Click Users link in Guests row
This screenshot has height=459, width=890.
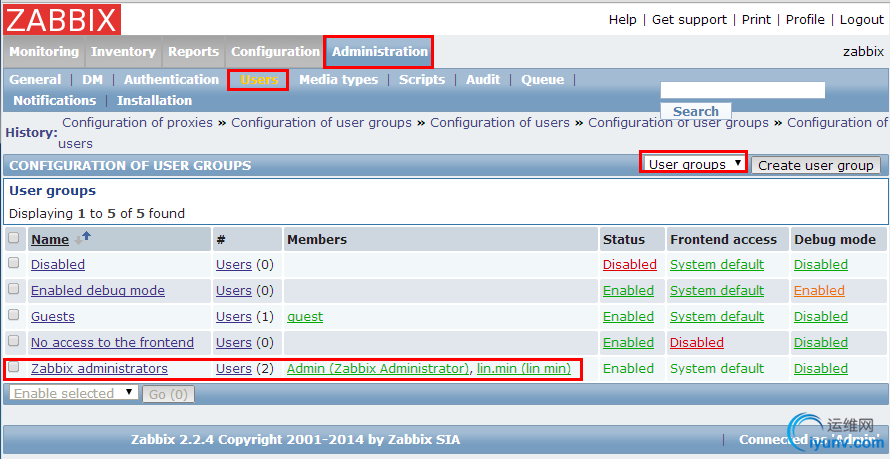(x=233, y=317)
